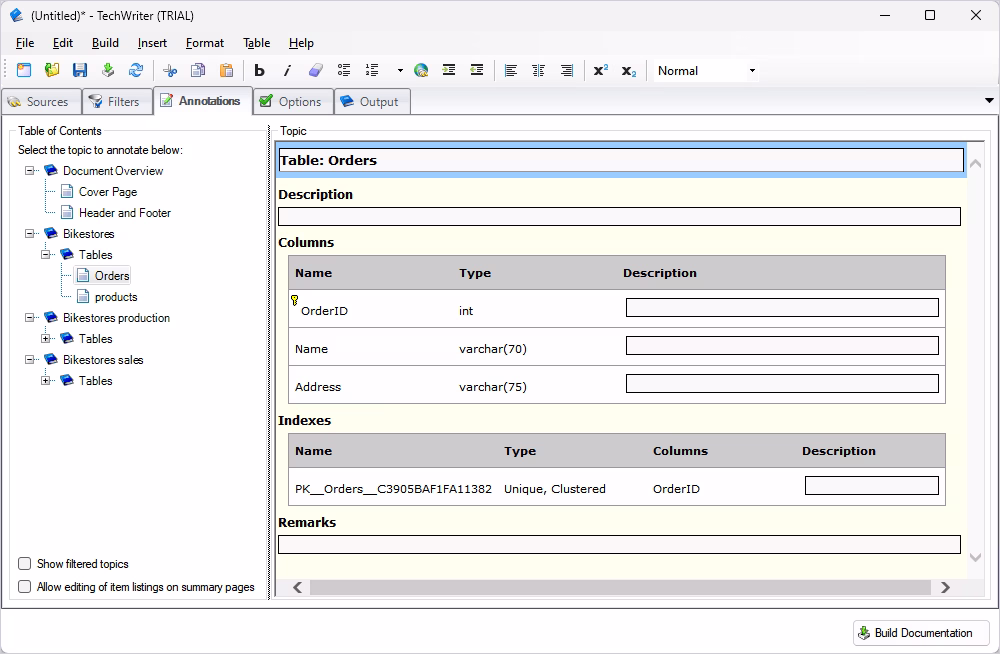Select the Cover Page topic

pyautogui.click(x=108, y=191)
